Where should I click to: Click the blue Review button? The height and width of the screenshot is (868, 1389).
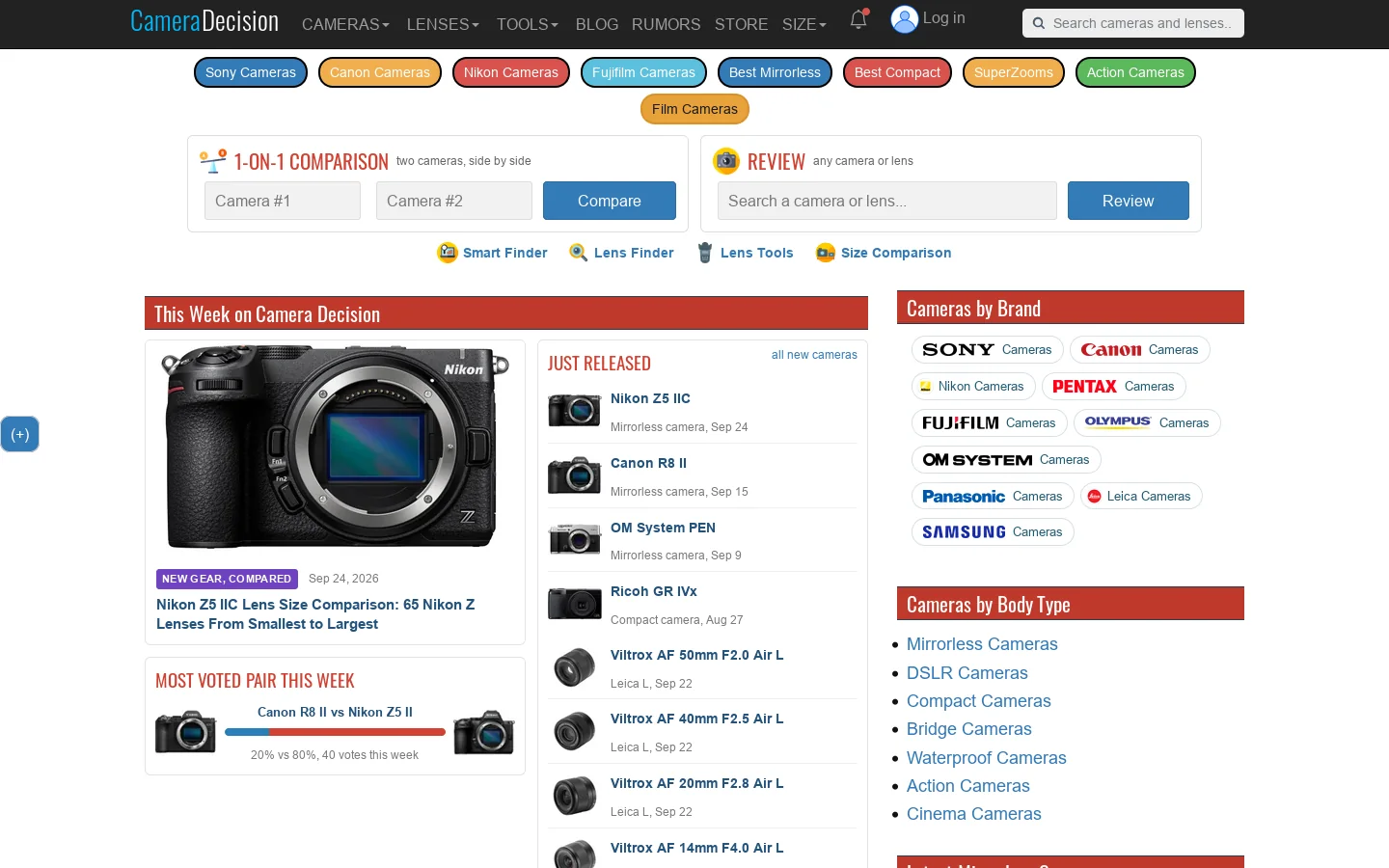pyautogui.click(x=1128, y=201)
